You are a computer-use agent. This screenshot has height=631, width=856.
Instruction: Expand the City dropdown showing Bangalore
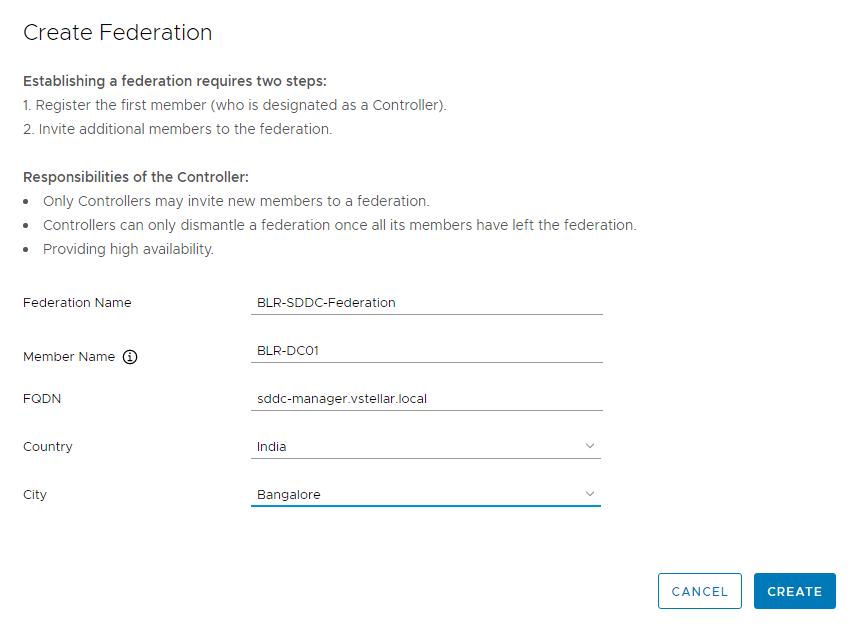(426, 494)
